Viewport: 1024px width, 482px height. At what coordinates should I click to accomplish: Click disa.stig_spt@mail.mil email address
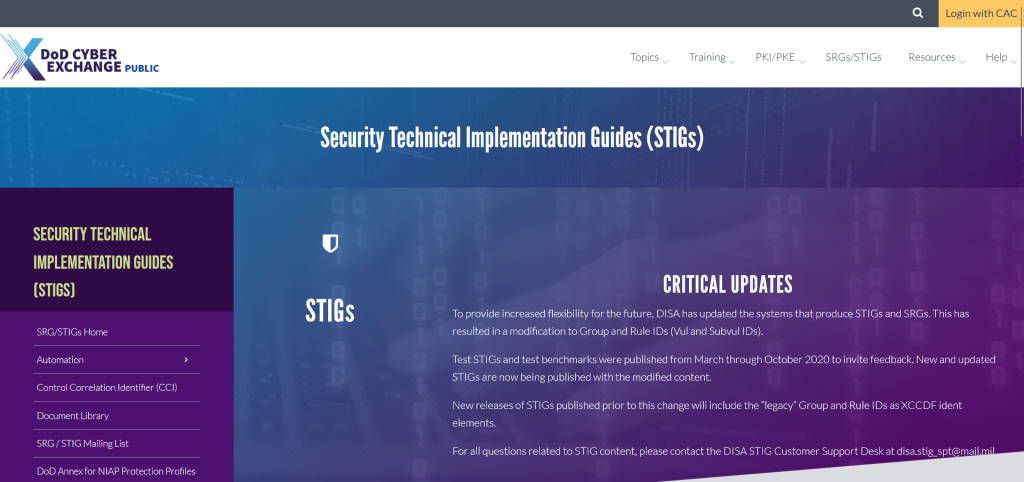coord(945,451)
